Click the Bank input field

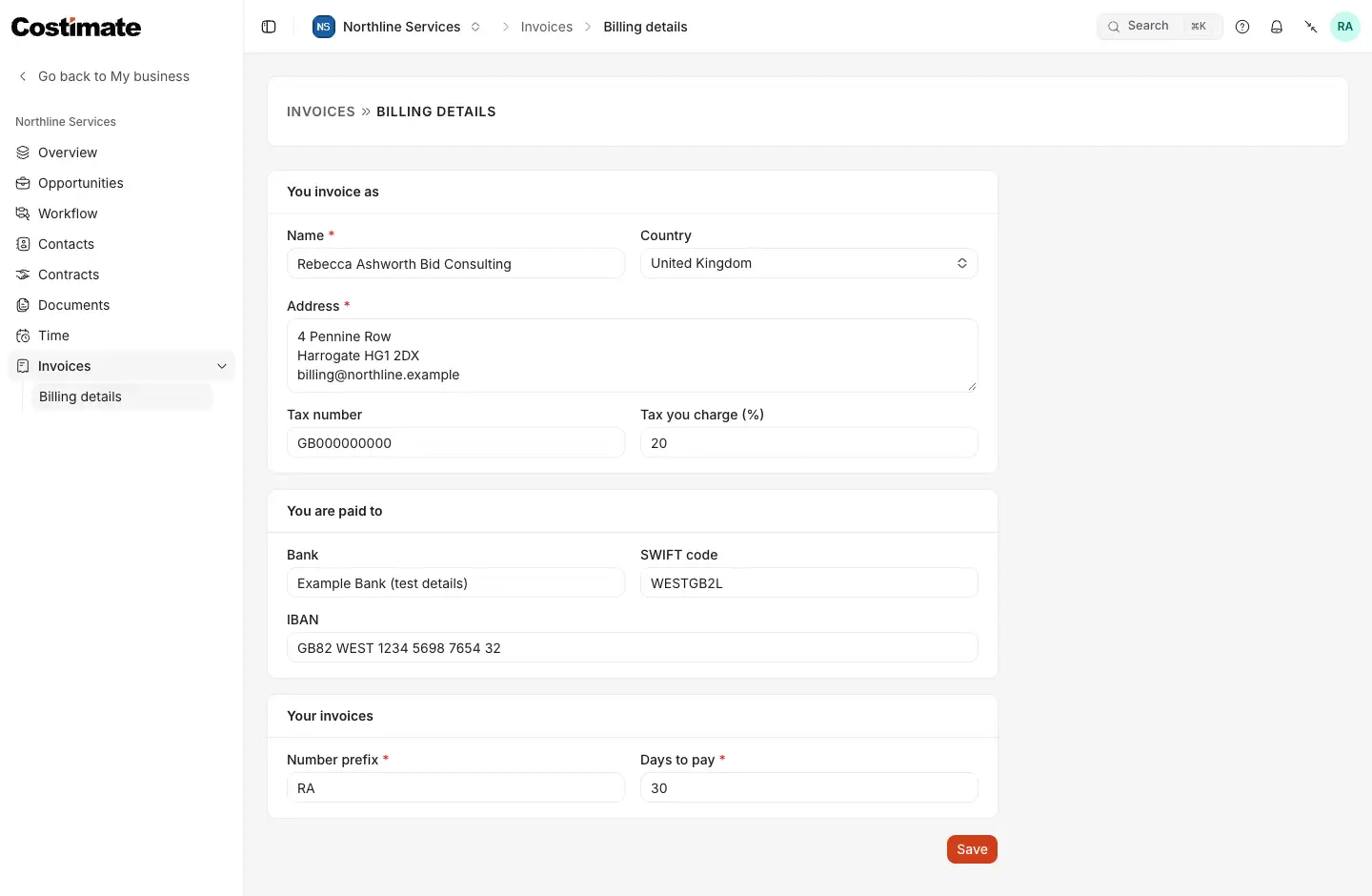pos(455,583)
